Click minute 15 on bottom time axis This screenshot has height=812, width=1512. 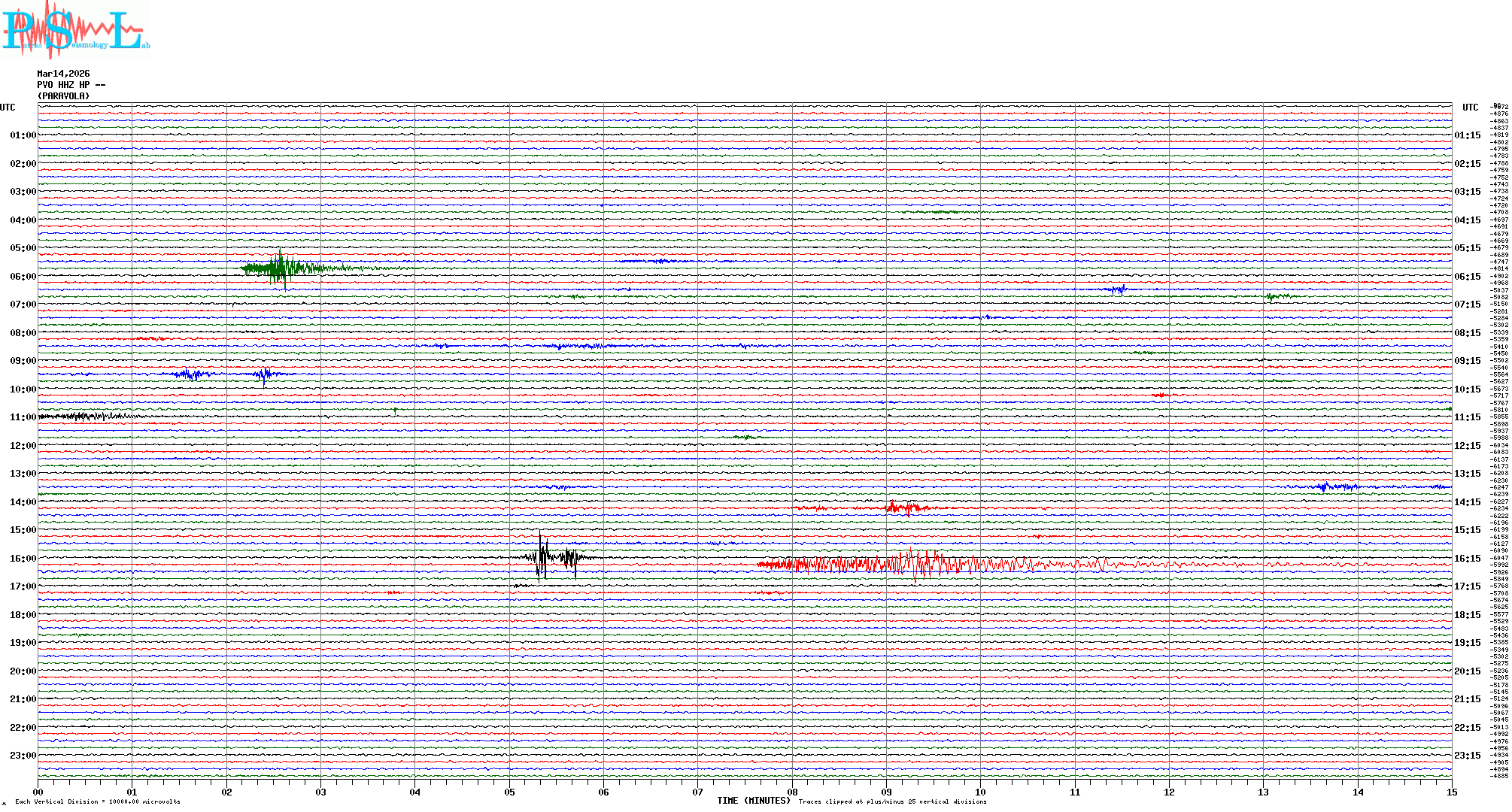[x=1451, y=792]
